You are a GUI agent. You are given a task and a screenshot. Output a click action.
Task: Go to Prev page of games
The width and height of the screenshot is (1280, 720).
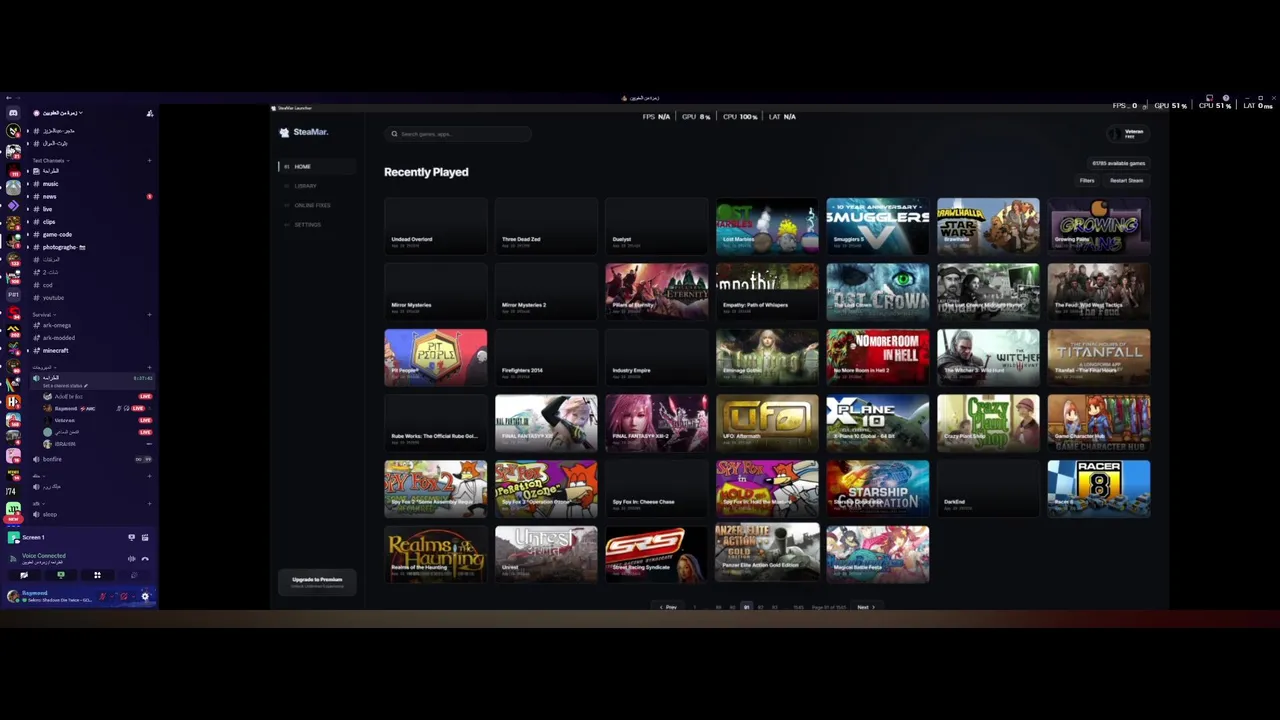pos(667,607)
